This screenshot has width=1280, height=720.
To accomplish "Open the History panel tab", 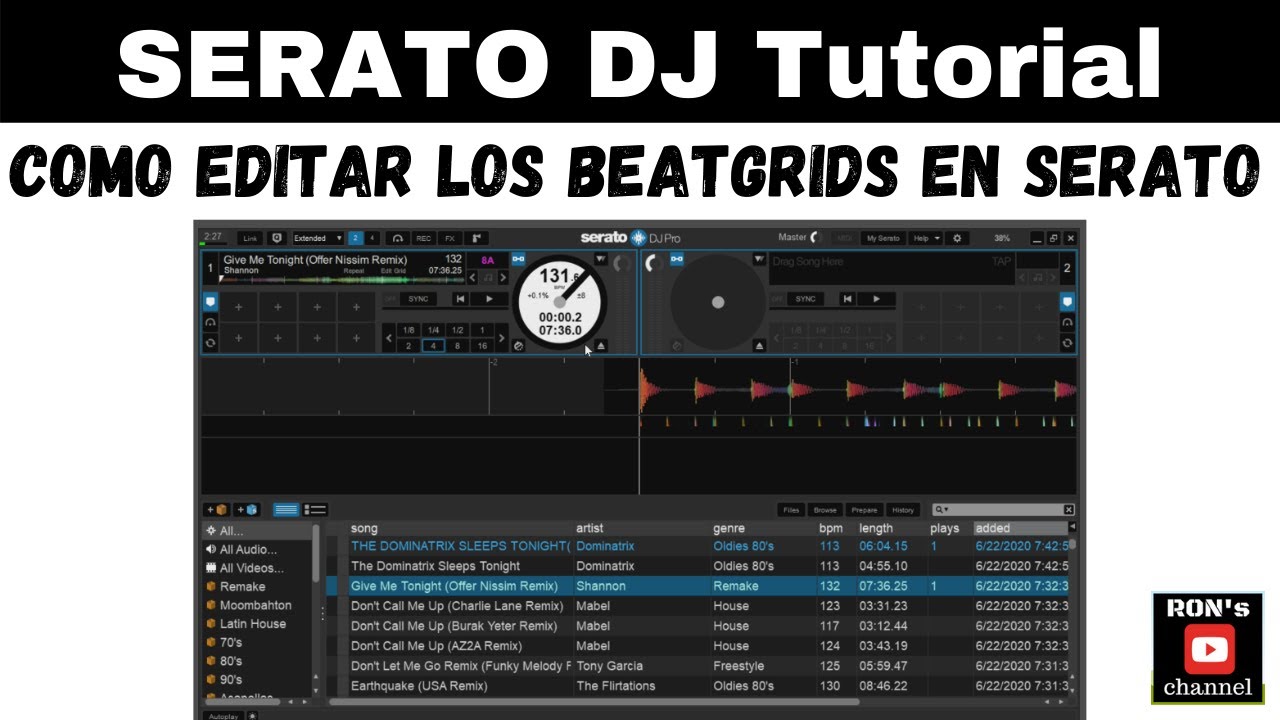I will (903, 510).
